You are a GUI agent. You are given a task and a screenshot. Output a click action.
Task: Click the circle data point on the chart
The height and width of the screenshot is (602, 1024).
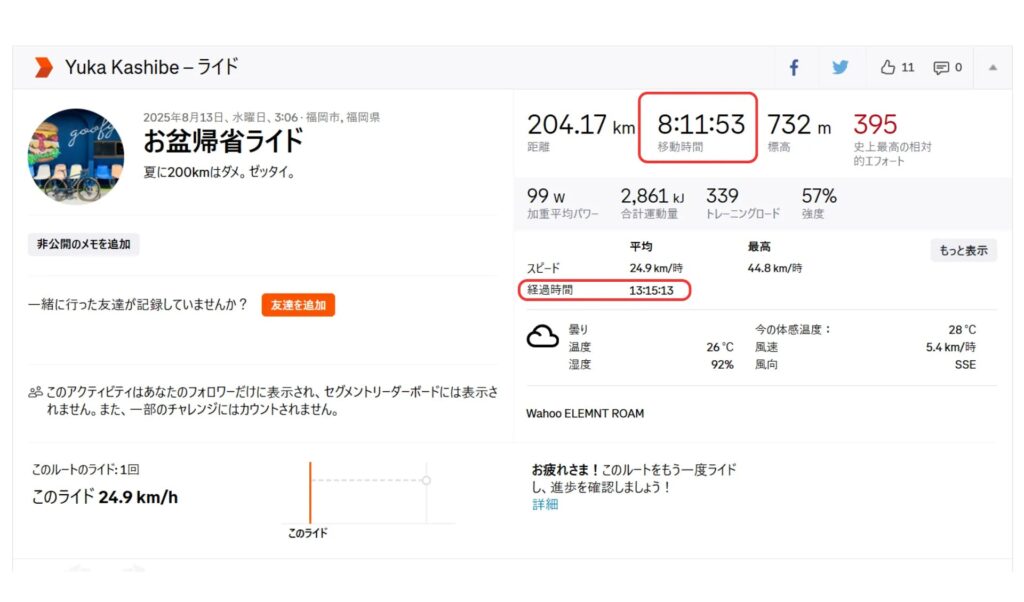tap(426, 481)
